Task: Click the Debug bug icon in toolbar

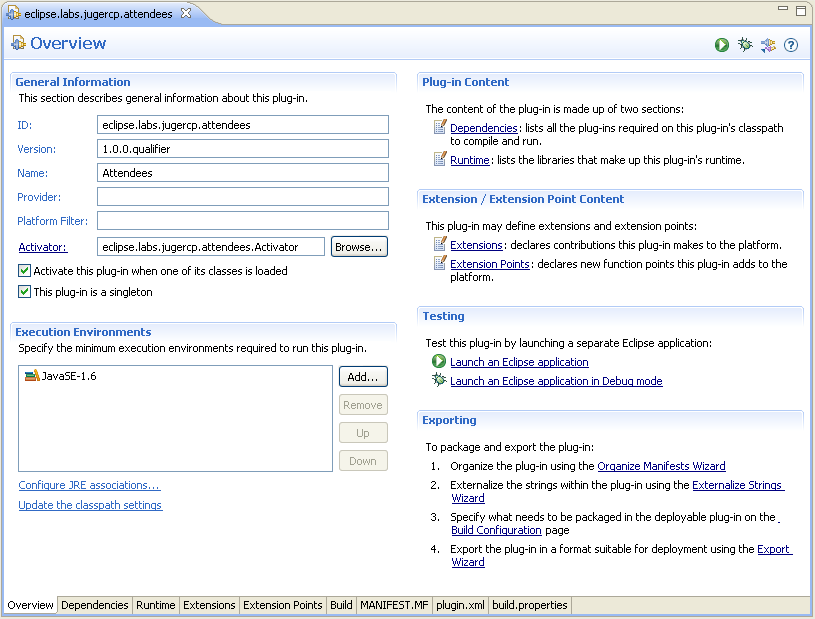Action: tap(745, 45)
